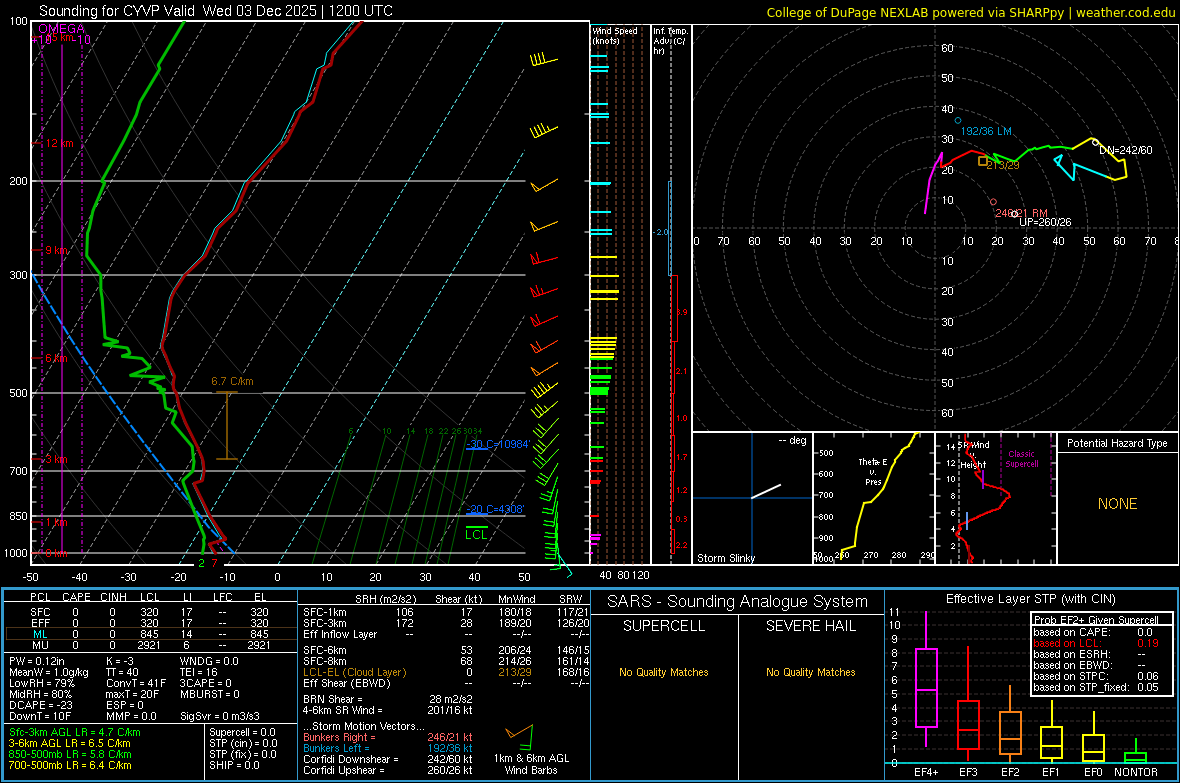Click the 'NONE' hazard type text
Viewport: 1180px width, 783px height.
[1117, 504]
